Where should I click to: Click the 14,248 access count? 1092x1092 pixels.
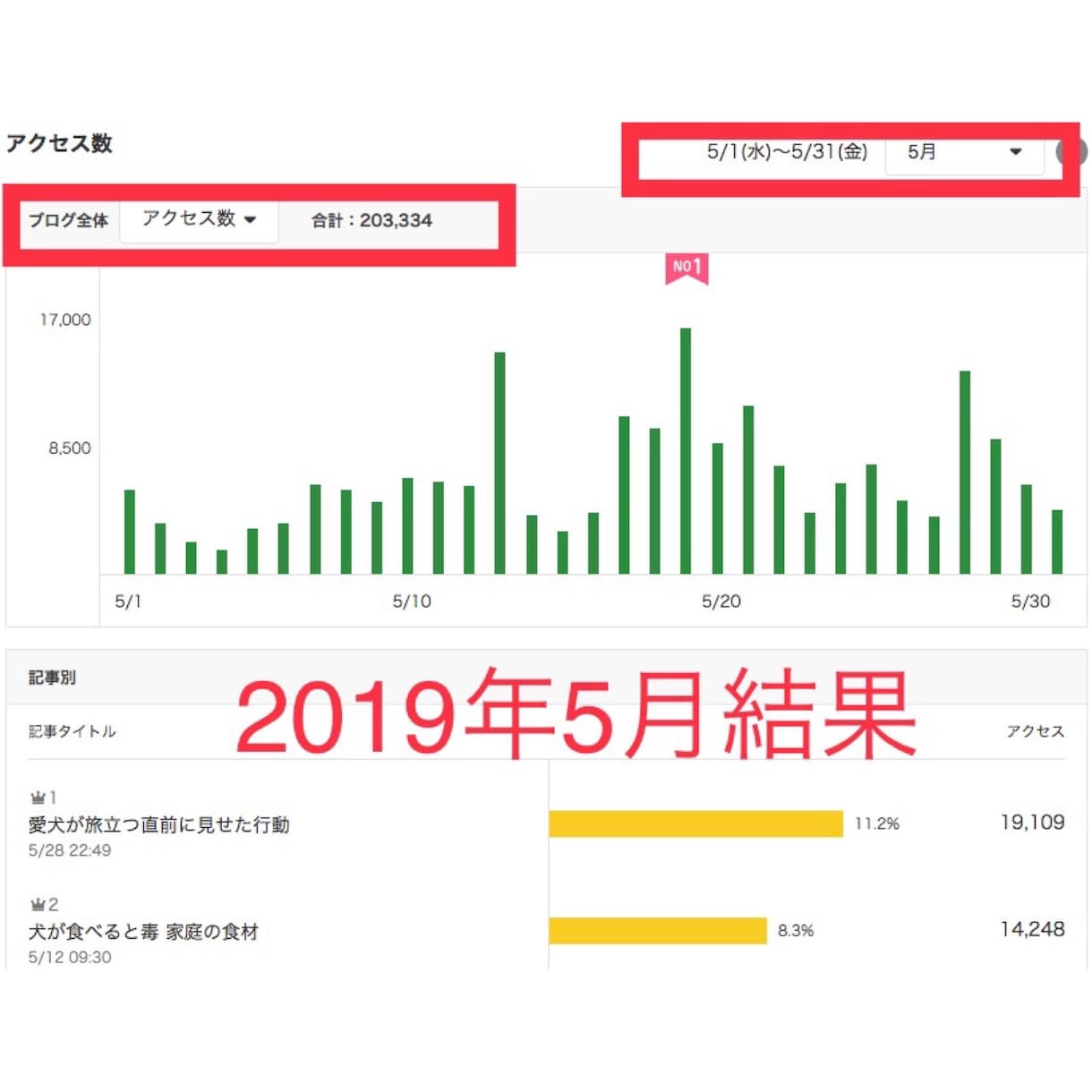pos(1032,929)
